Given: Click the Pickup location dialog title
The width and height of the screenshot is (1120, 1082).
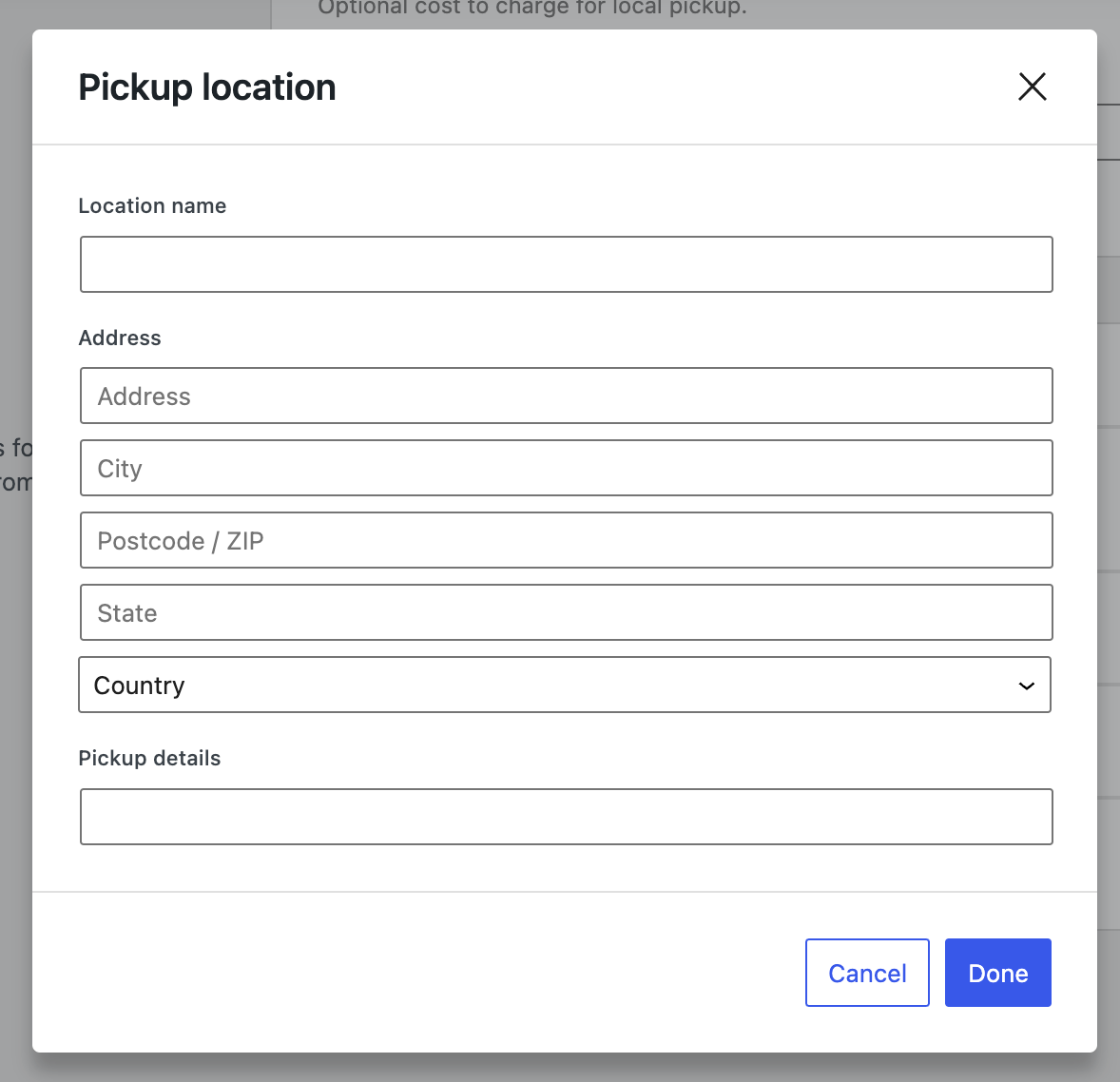Looking at the screenshot, I should point(207,87).
